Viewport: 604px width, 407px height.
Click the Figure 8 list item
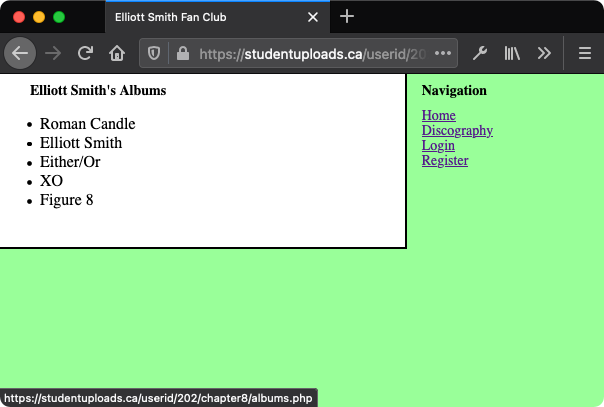(x=66, y=200)
